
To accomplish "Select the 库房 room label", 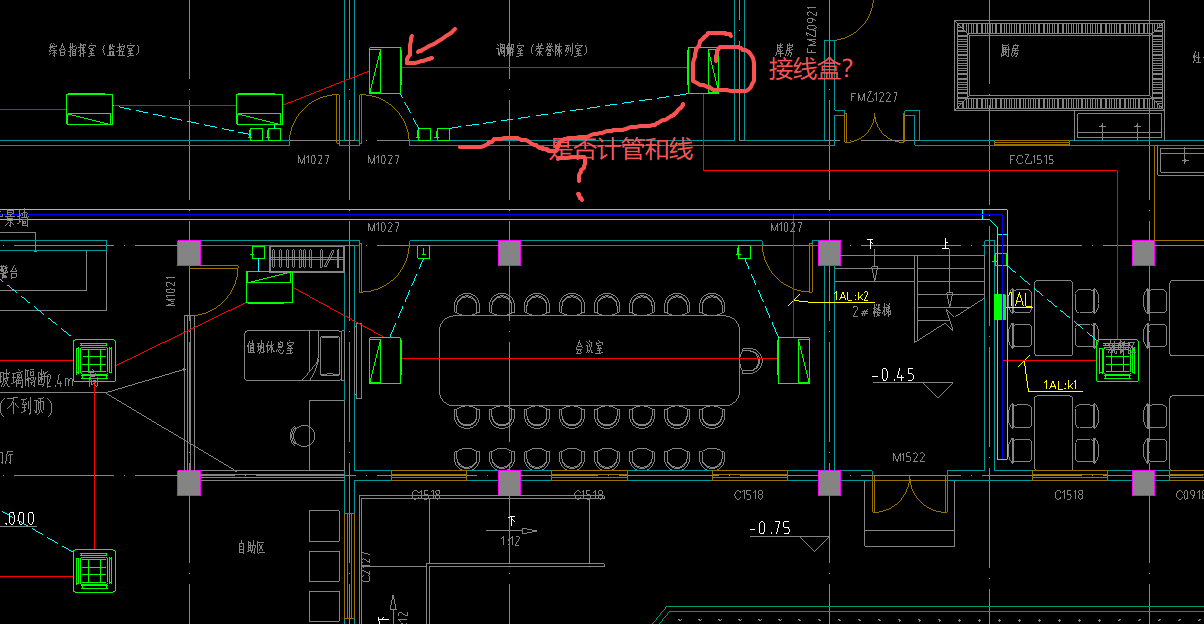I will point(784,48).
